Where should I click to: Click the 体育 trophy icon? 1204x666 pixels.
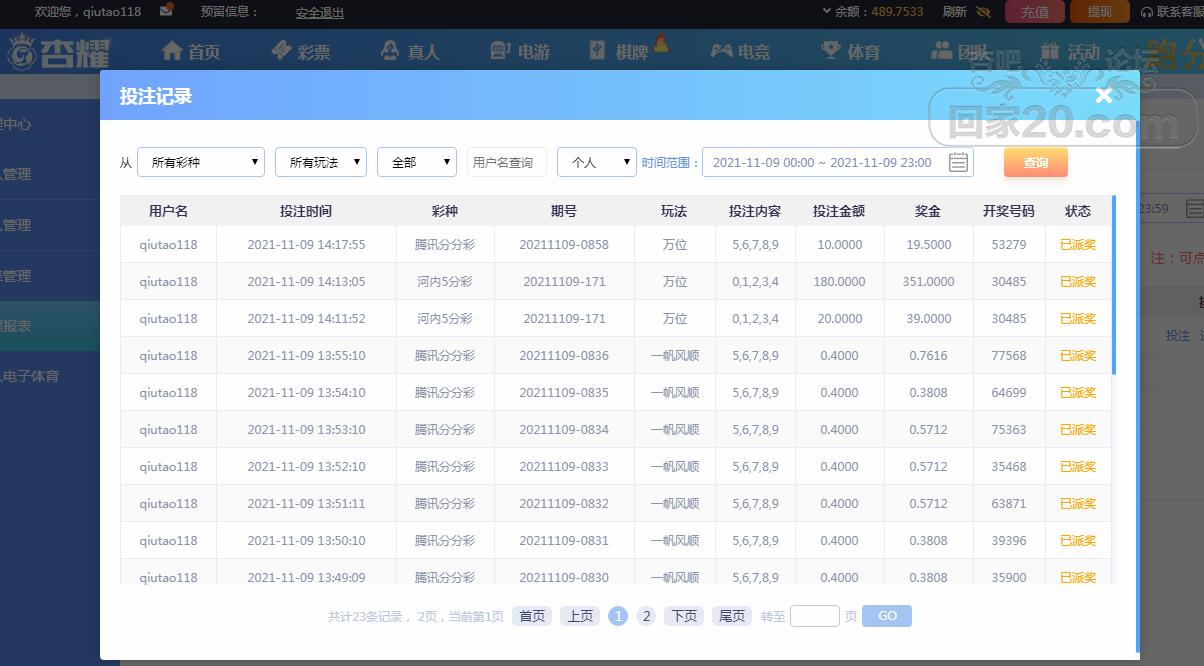[830, 51]
